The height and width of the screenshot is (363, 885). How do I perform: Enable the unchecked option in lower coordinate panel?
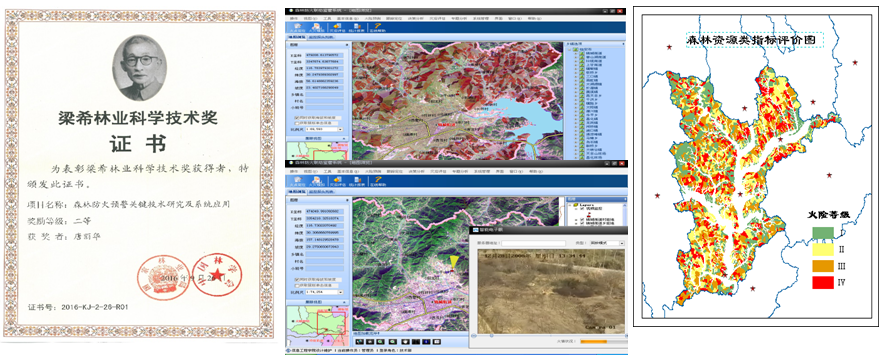(x=297, y=286)
